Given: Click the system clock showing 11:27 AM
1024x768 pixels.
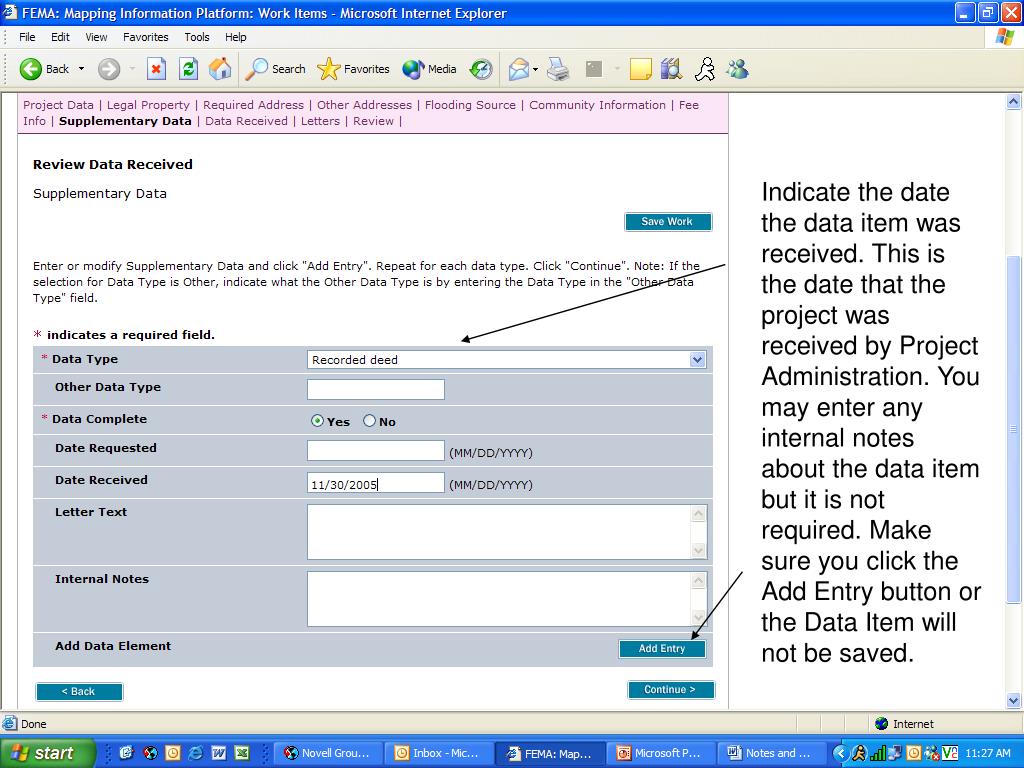Looking at the screenshot, I should coord(987,754).
